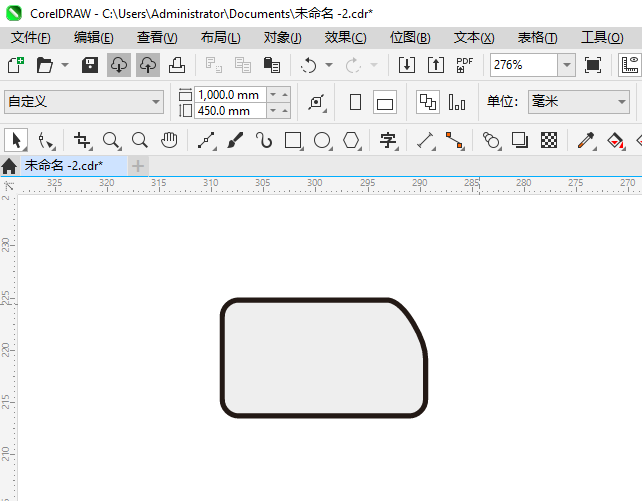
Task: Click the page width field 1,000.0 mm
Action: tap(229, 94)
